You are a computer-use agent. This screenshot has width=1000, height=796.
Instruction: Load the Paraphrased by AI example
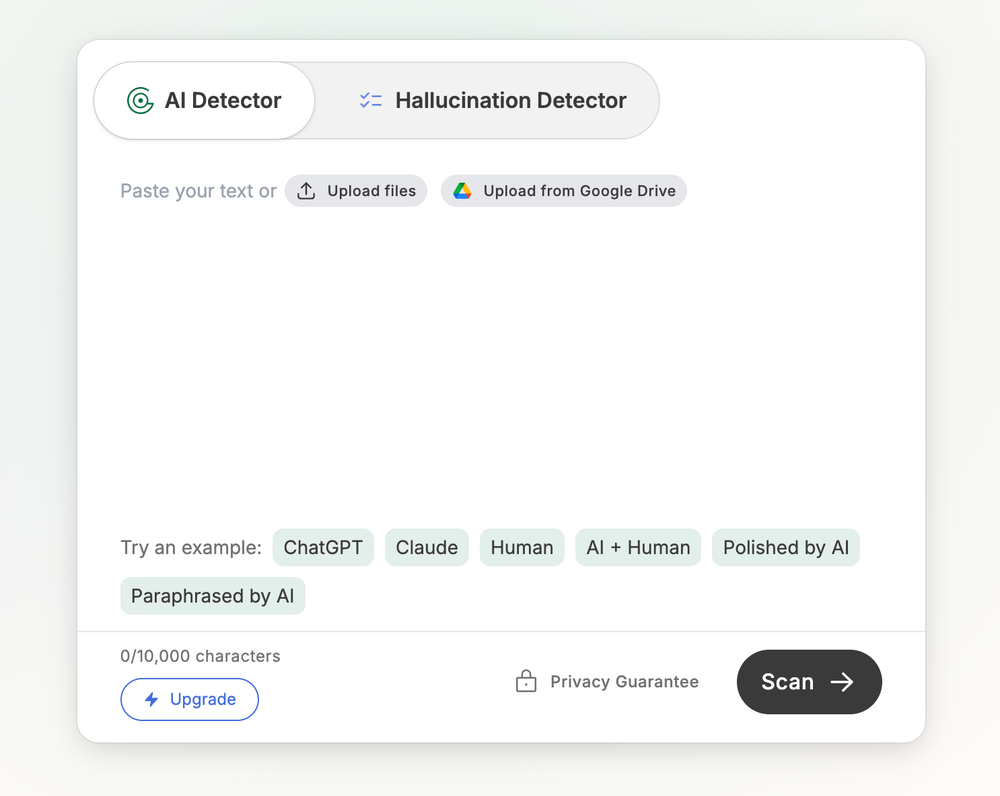[x=212, y=595]
